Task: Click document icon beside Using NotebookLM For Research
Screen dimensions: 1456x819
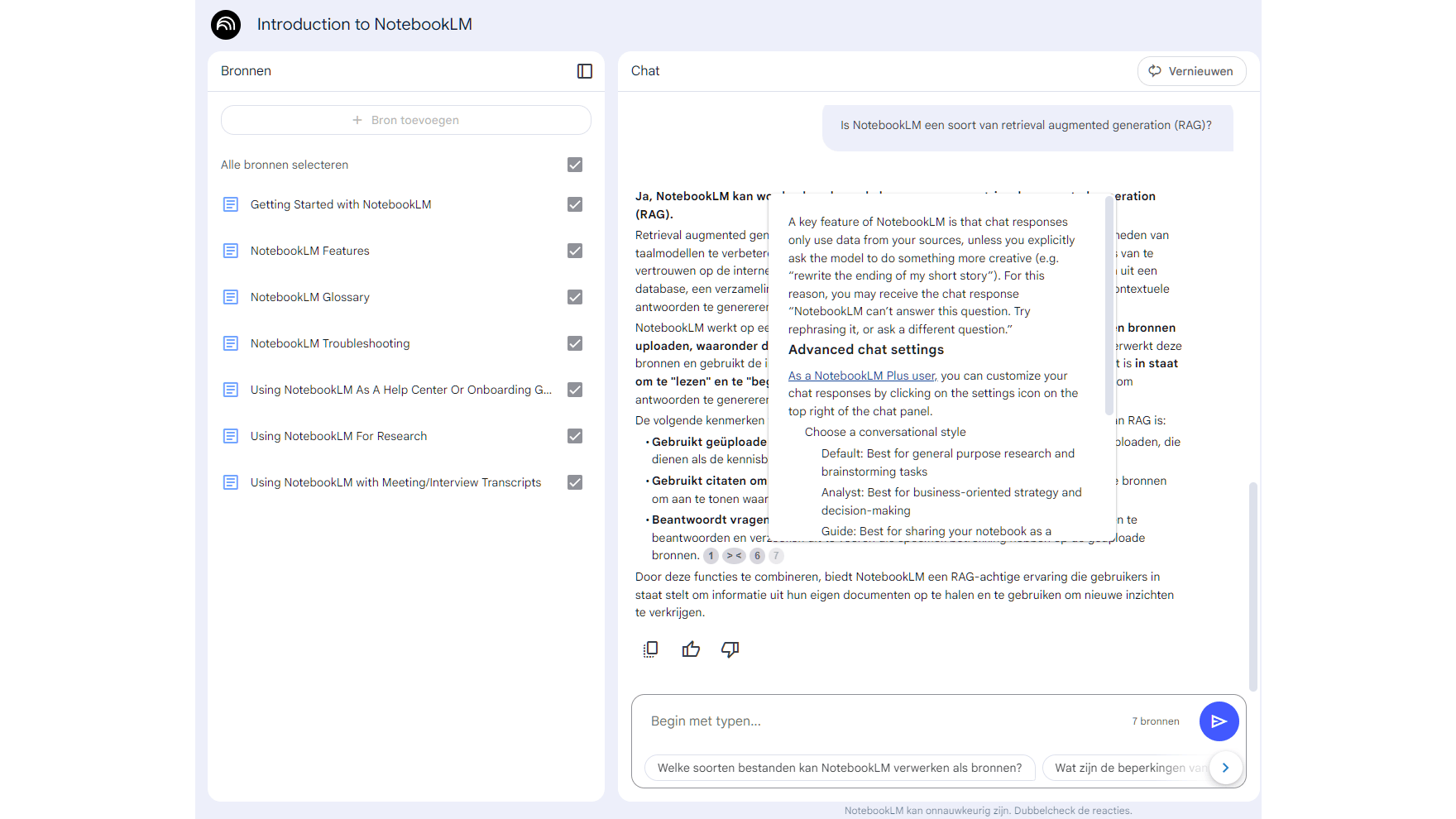Action: pyautogui.click(x=231, y=436)
